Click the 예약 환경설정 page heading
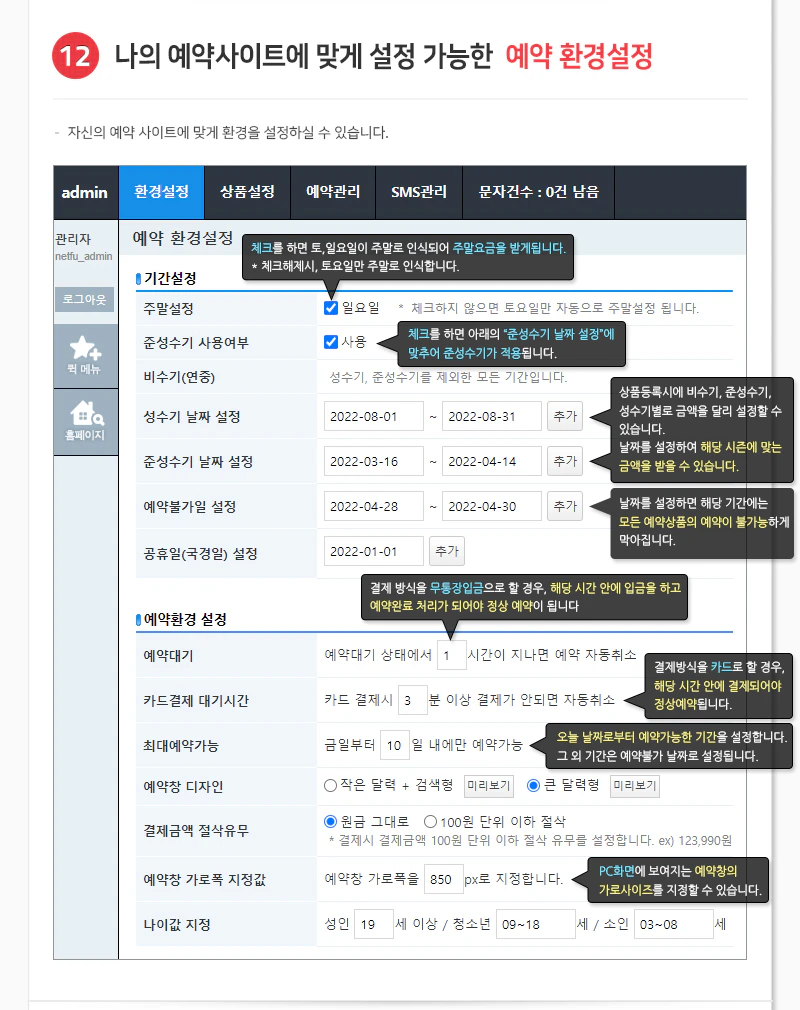The width and height of the screenshot is (800, 1010). point(183,238)
